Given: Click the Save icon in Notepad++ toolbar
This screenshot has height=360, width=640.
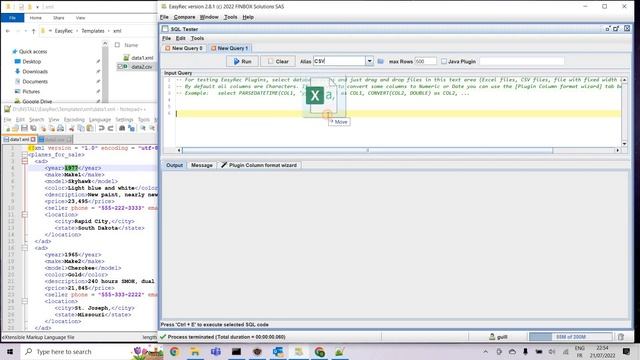Looking at the screenshot, I should pyautogui.click(x=24, y=129).
